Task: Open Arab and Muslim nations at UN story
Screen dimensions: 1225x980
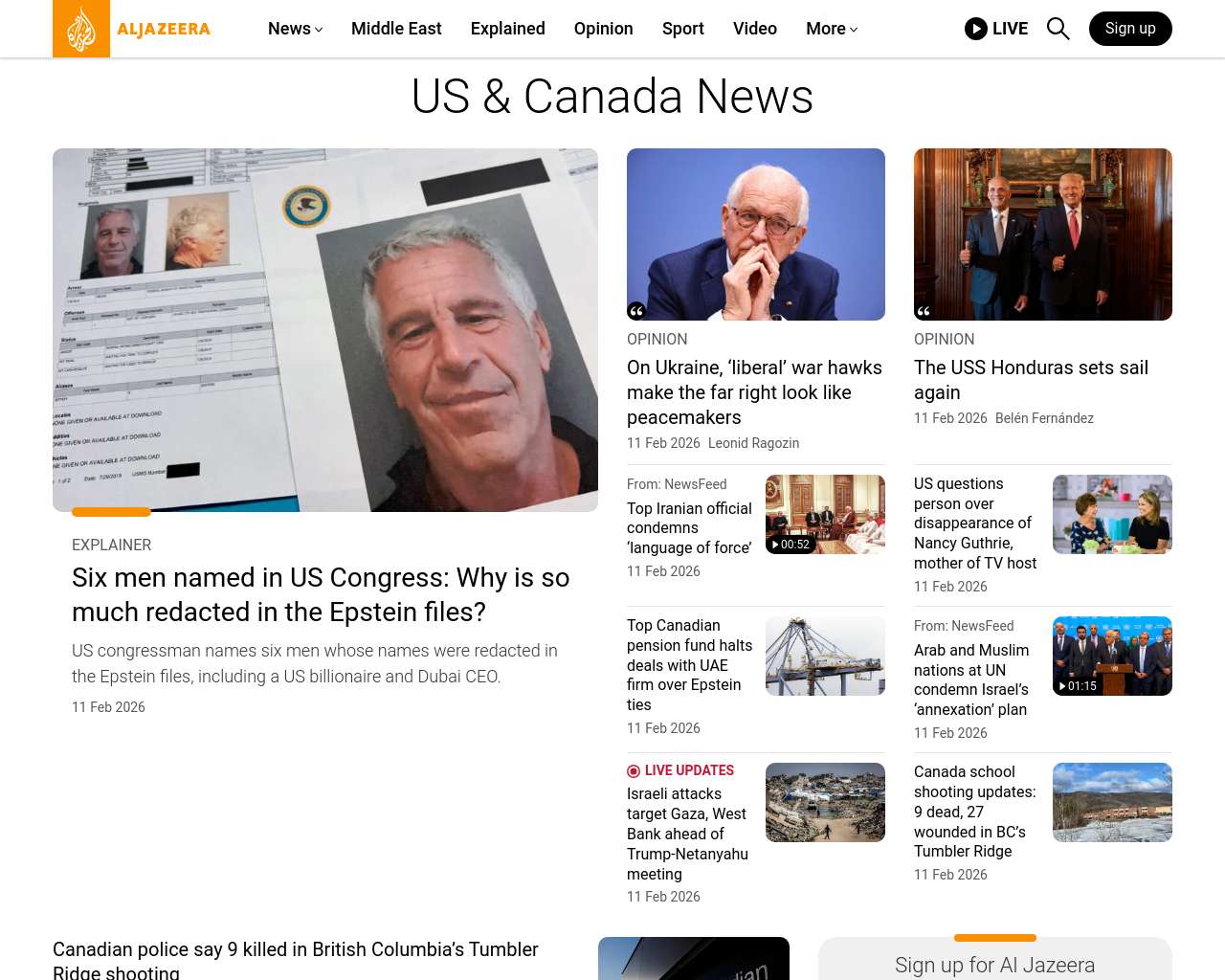Action: click(971, 679)
